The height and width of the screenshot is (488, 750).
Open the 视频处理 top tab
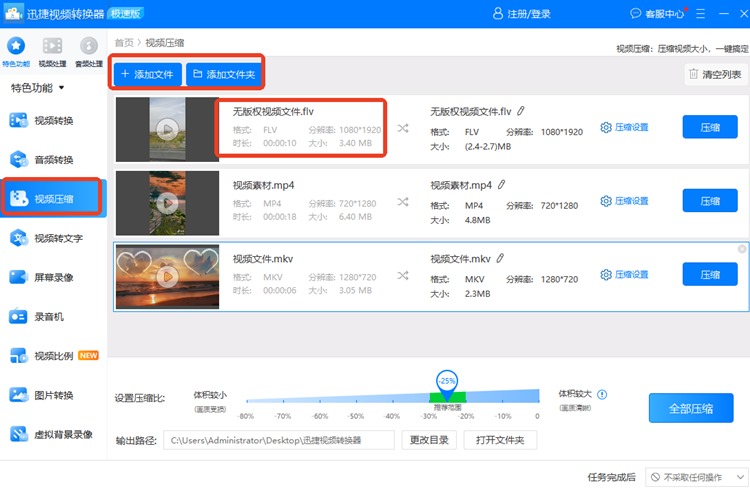52,52
